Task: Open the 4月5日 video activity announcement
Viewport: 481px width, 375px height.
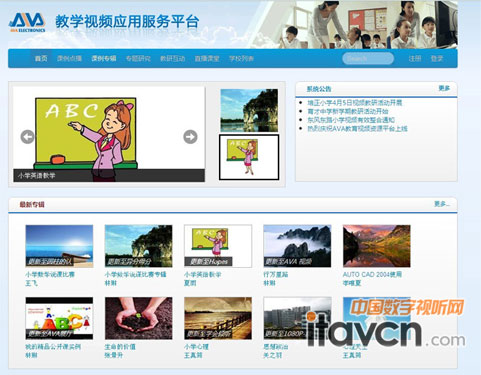Action: click(355, 103)
